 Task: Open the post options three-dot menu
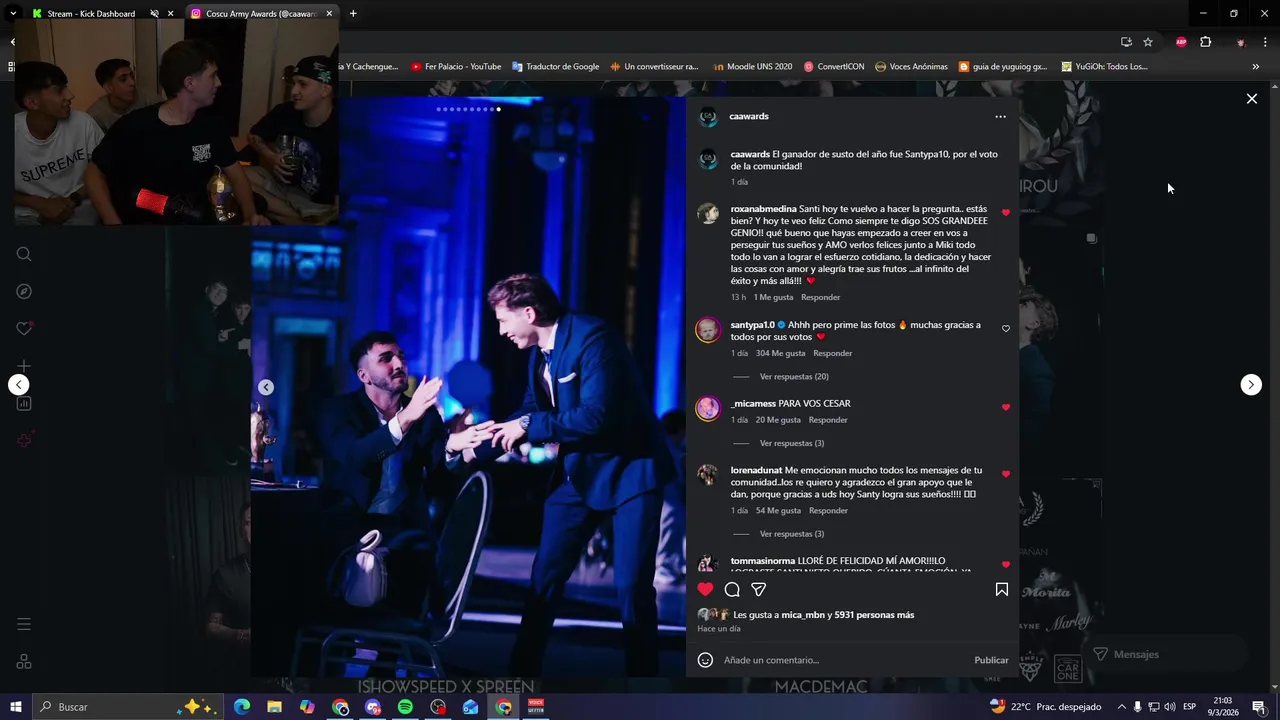(x=1000, y=117)
